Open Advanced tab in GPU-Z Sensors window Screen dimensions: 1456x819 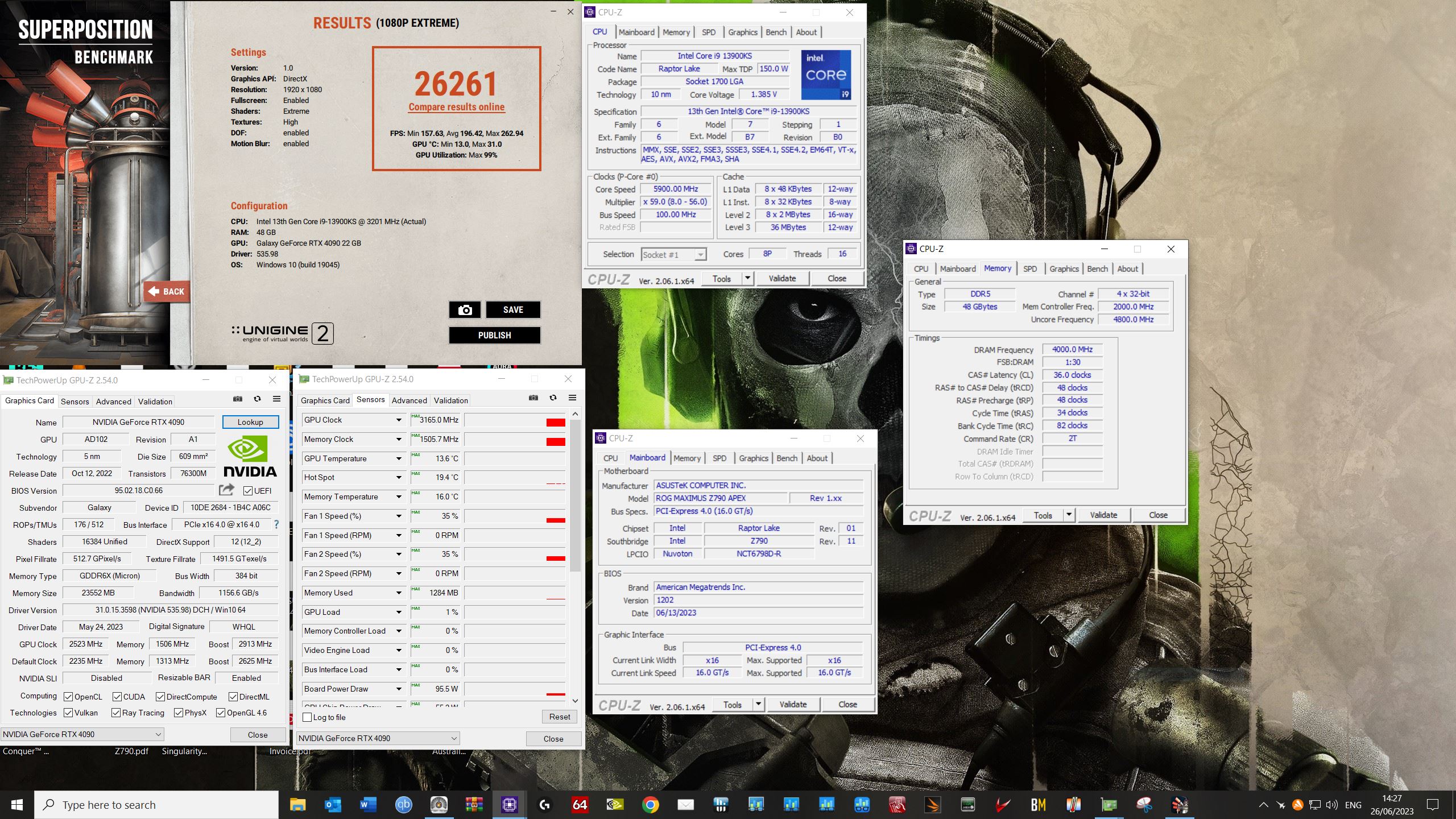[x=409, y=400]
